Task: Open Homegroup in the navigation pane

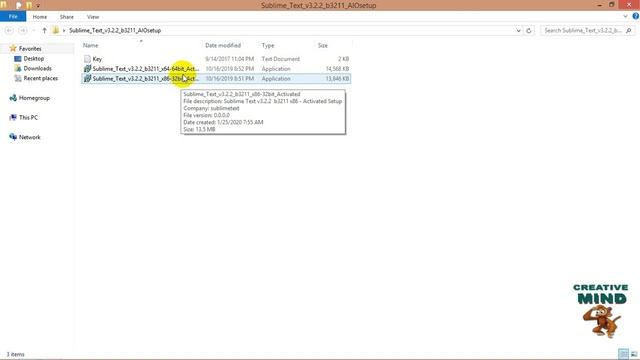Action: point(34,98)
